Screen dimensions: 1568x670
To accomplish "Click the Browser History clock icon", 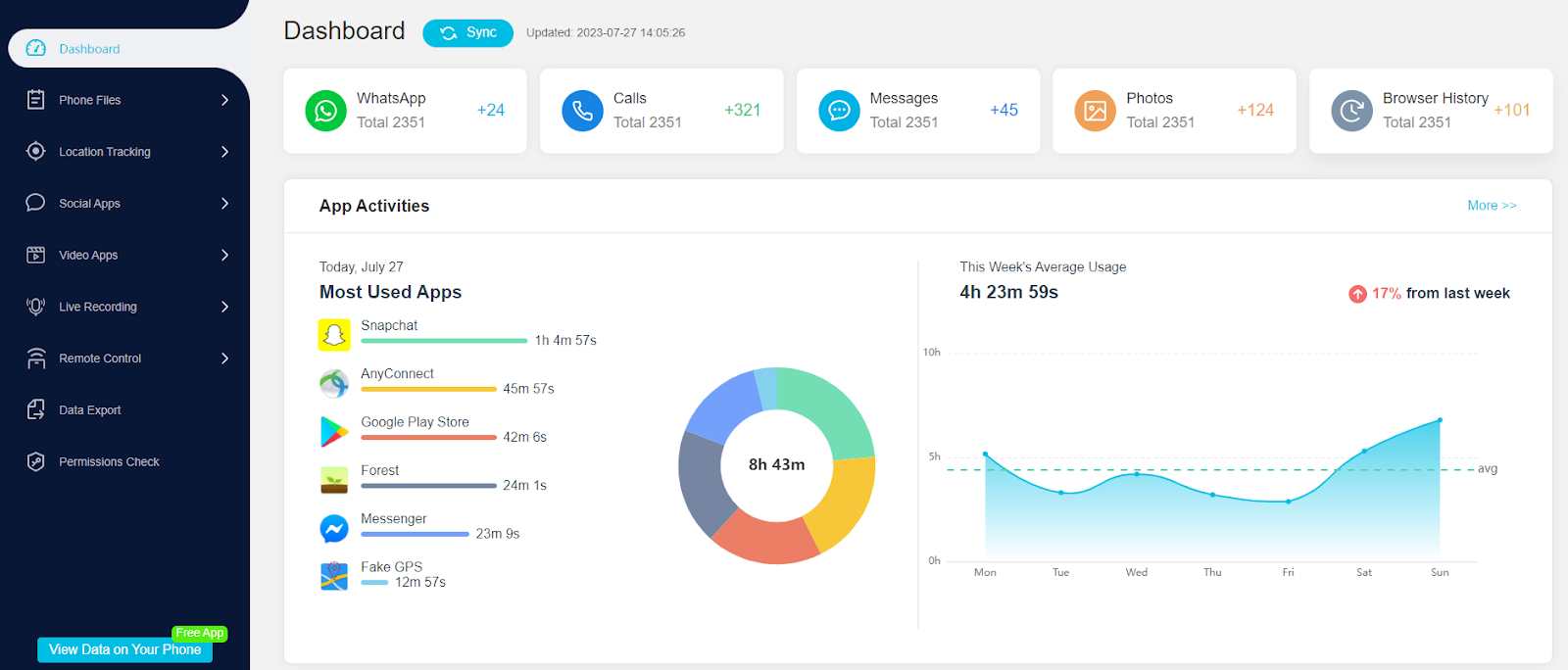I will tap(1351, 111).
